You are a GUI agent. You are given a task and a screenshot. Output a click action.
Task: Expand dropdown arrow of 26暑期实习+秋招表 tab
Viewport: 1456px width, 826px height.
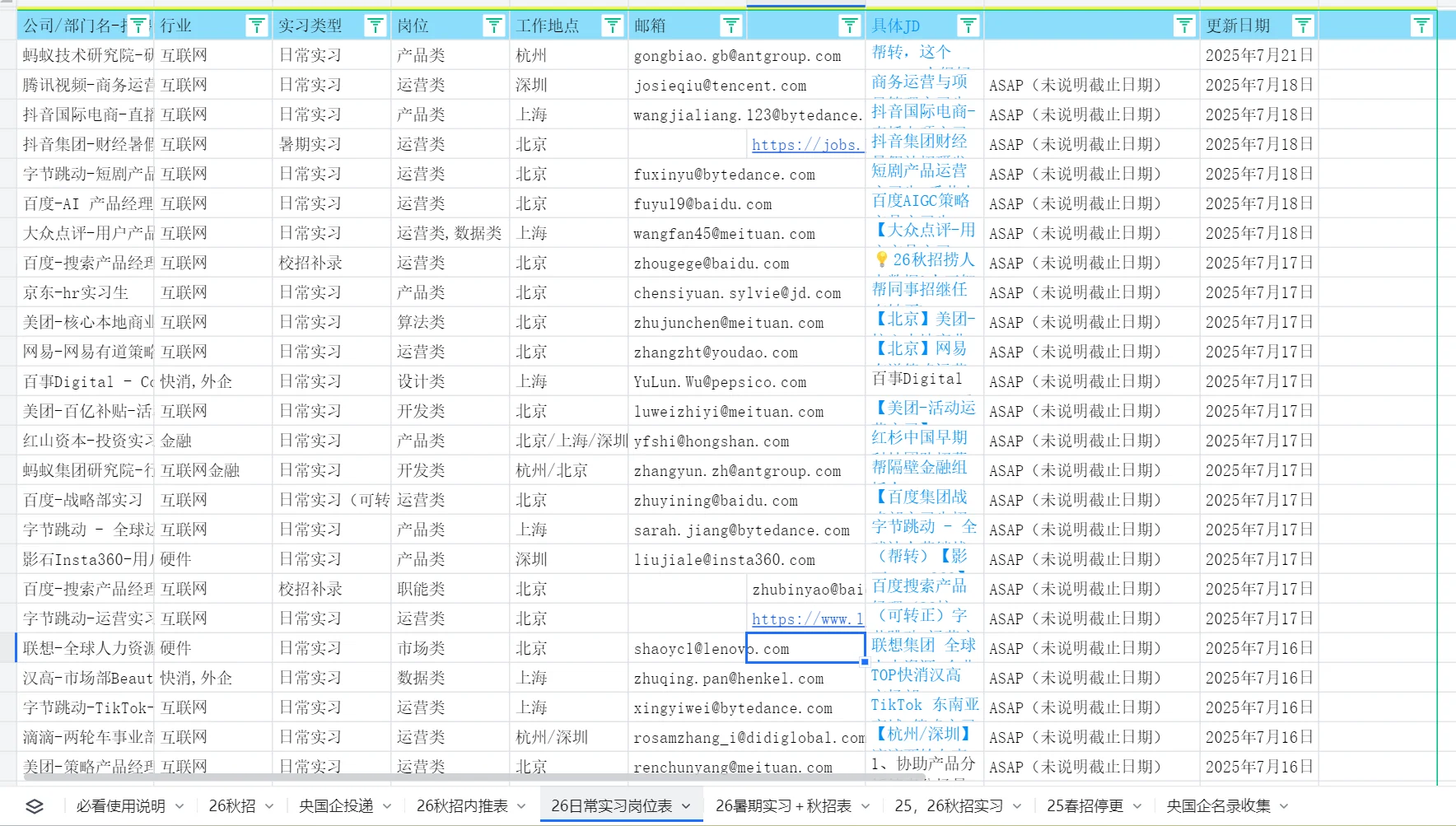pos(866,806)
